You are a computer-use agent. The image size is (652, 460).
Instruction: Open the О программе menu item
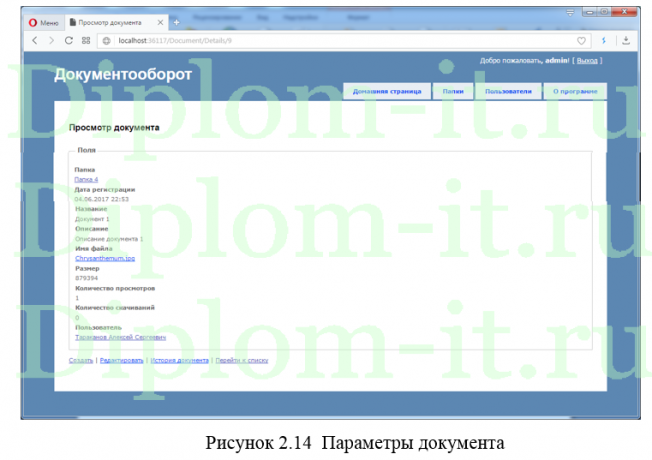coord(575,92)
